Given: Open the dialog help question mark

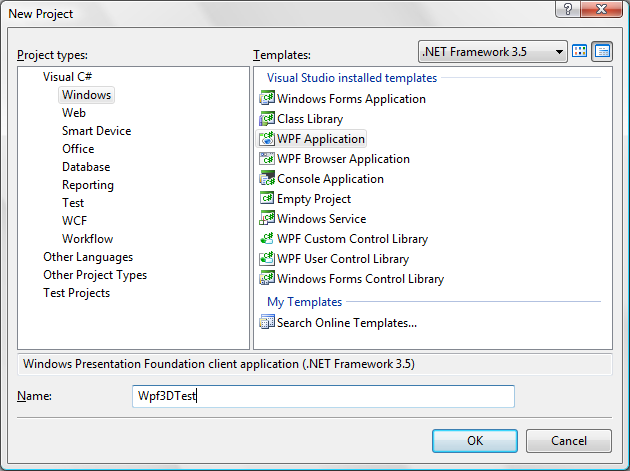Looking at the screenshot, I should [568, 9].
